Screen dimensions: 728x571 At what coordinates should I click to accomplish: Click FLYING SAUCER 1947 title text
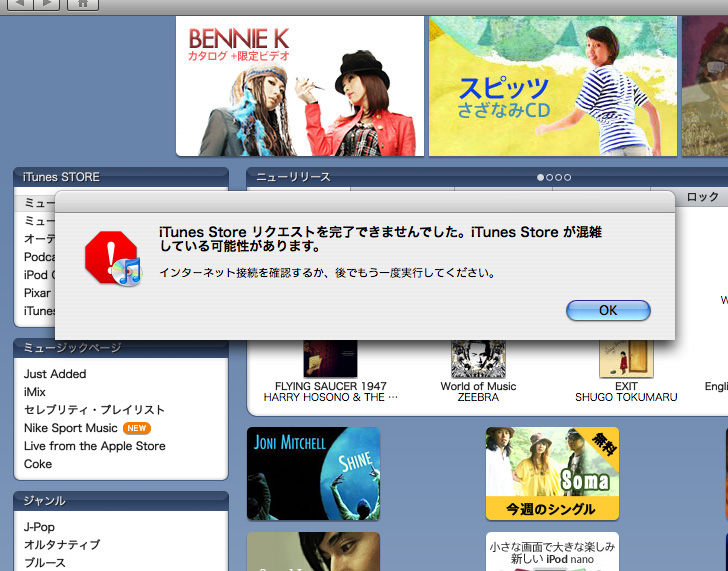[x=331, y=386]
